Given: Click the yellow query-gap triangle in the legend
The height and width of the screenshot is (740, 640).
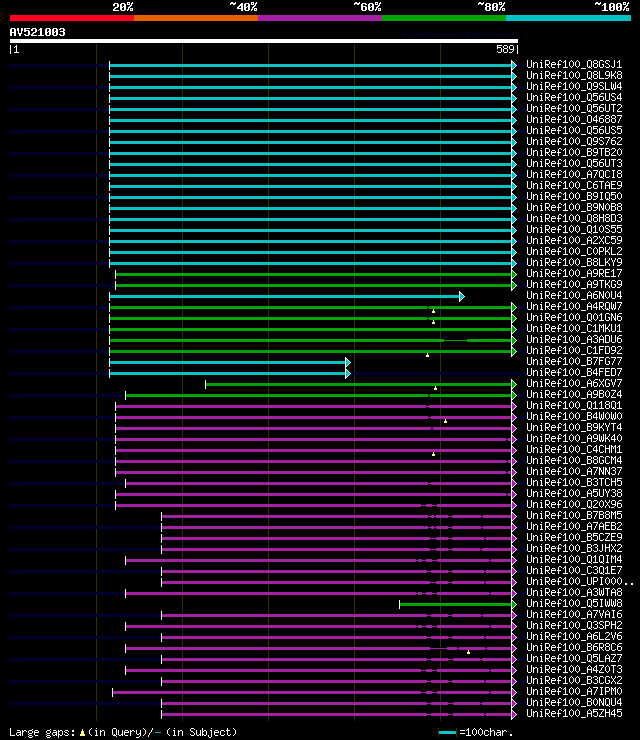Looking at the screenshot, I should (82, 732).
